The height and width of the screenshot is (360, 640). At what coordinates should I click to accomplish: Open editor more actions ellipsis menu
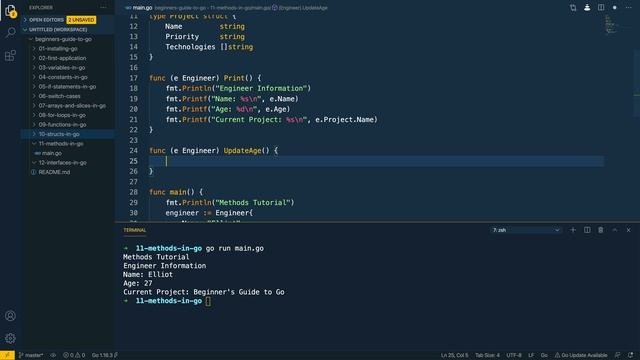click(629, 7)
